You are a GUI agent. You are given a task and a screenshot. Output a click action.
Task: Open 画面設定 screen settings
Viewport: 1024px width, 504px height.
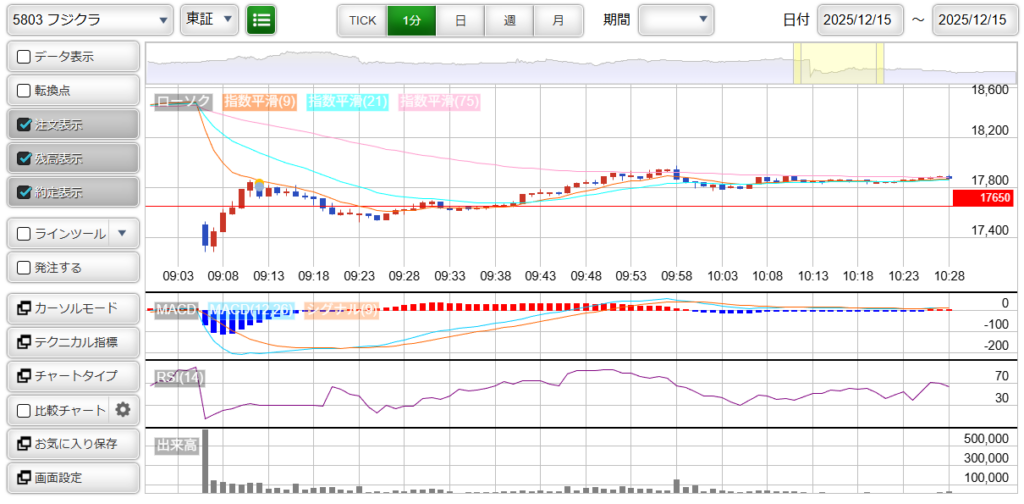pos(72,477)
